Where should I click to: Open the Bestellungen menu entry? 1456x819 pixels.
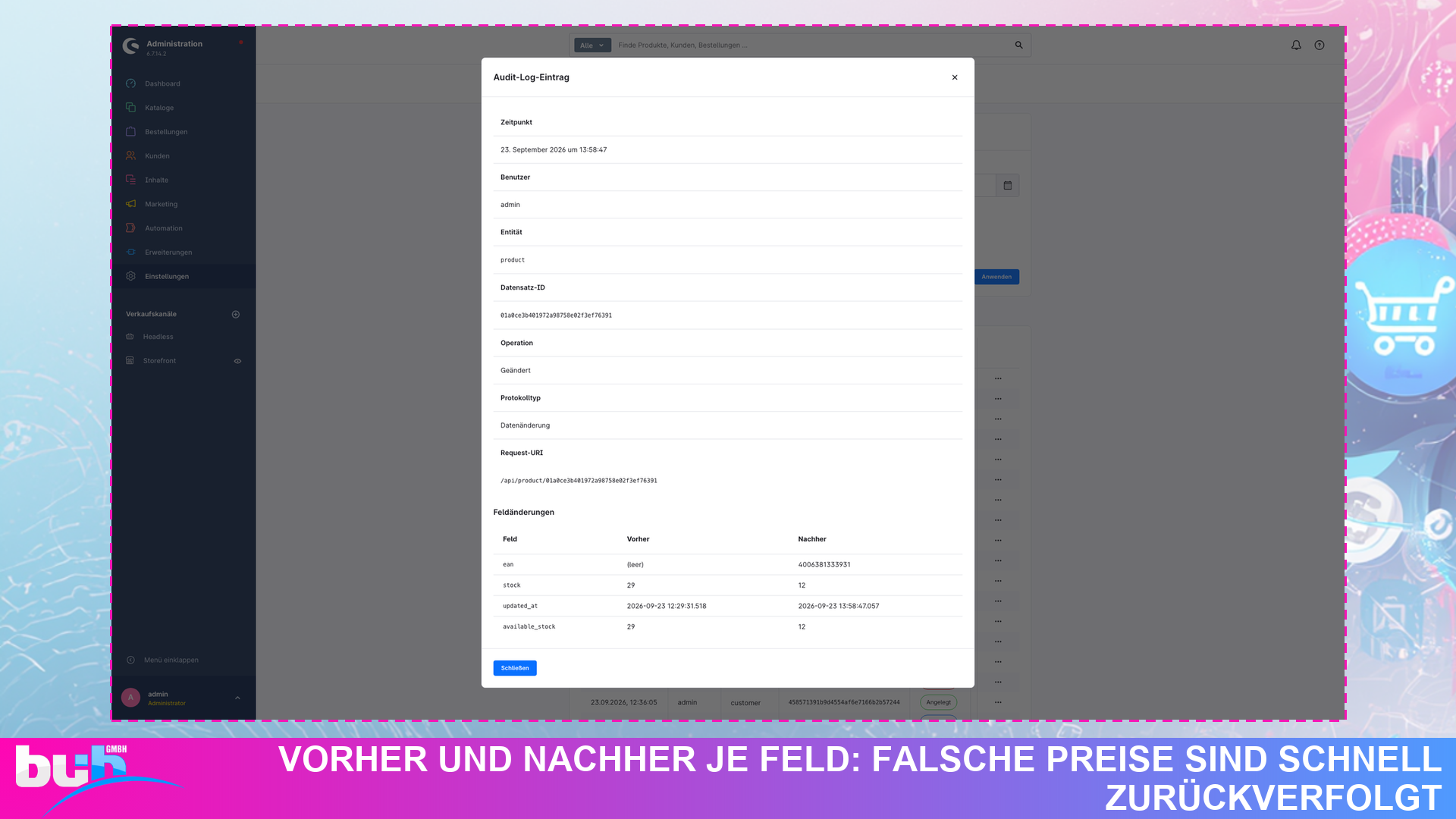[166, 132]
